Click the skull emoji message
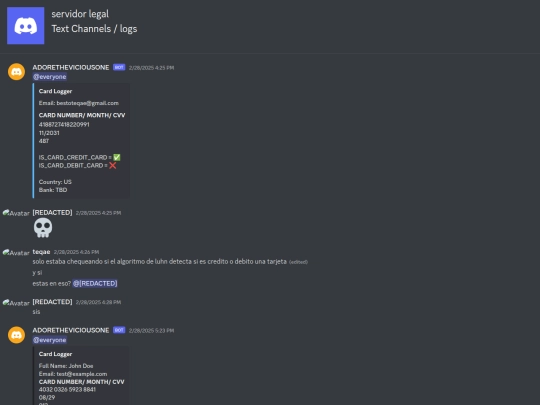540x405 pixels. (x=43, y=228)
